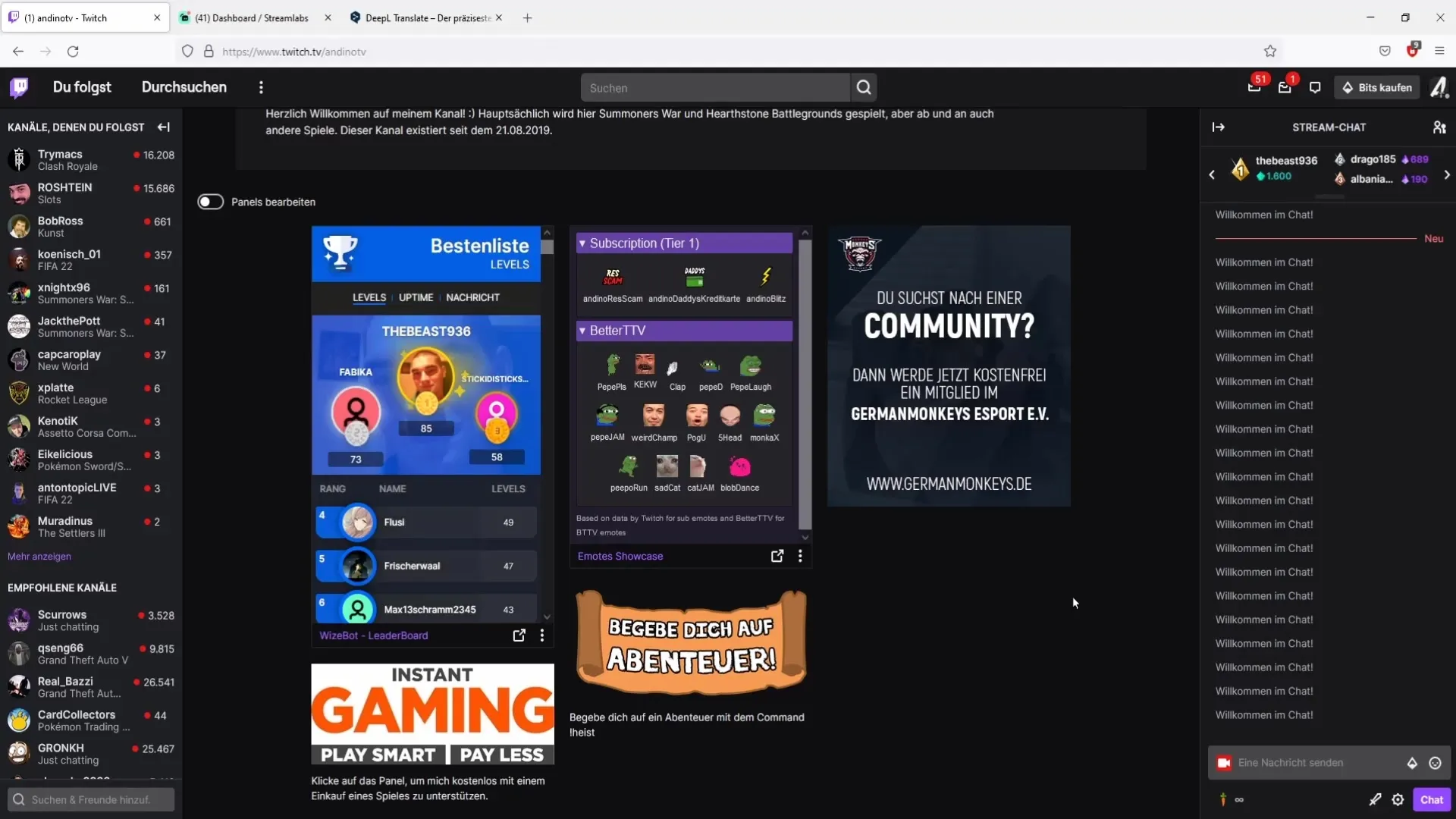Image resolution: width=1456 pixels, height=819 pixels.
Task: Click the search magnifier button
Action: click(864, 88)
